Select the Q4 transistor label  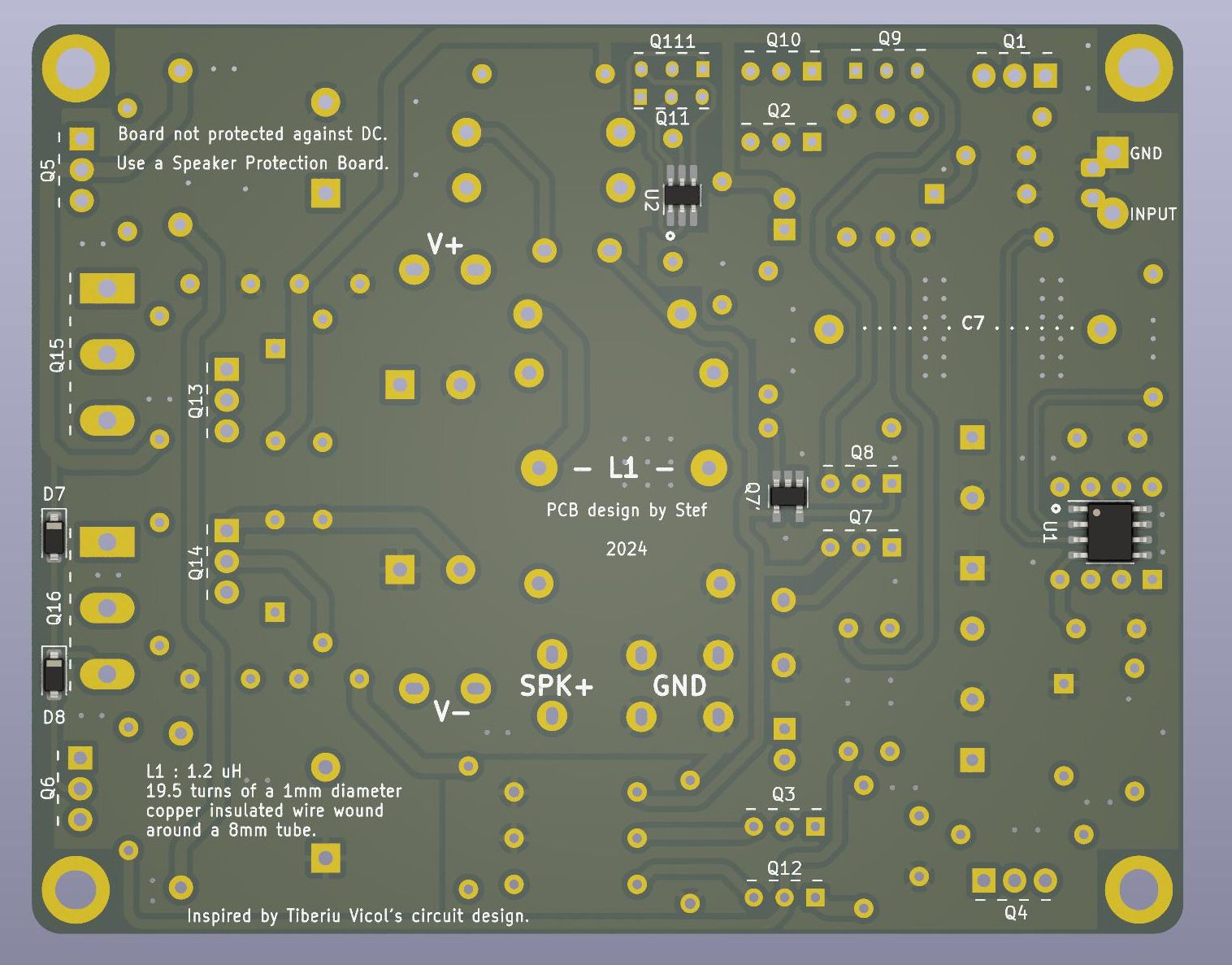1016,913
